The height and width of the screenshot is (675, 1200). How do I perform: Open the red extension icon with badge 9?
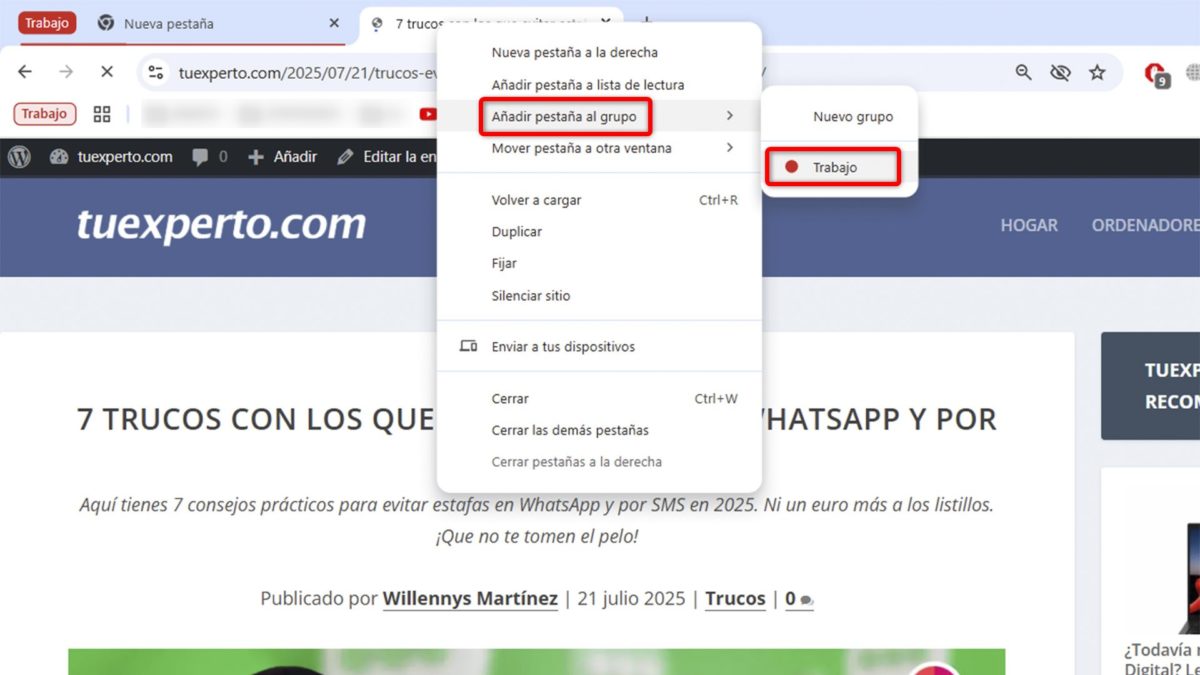point(1156,73)
